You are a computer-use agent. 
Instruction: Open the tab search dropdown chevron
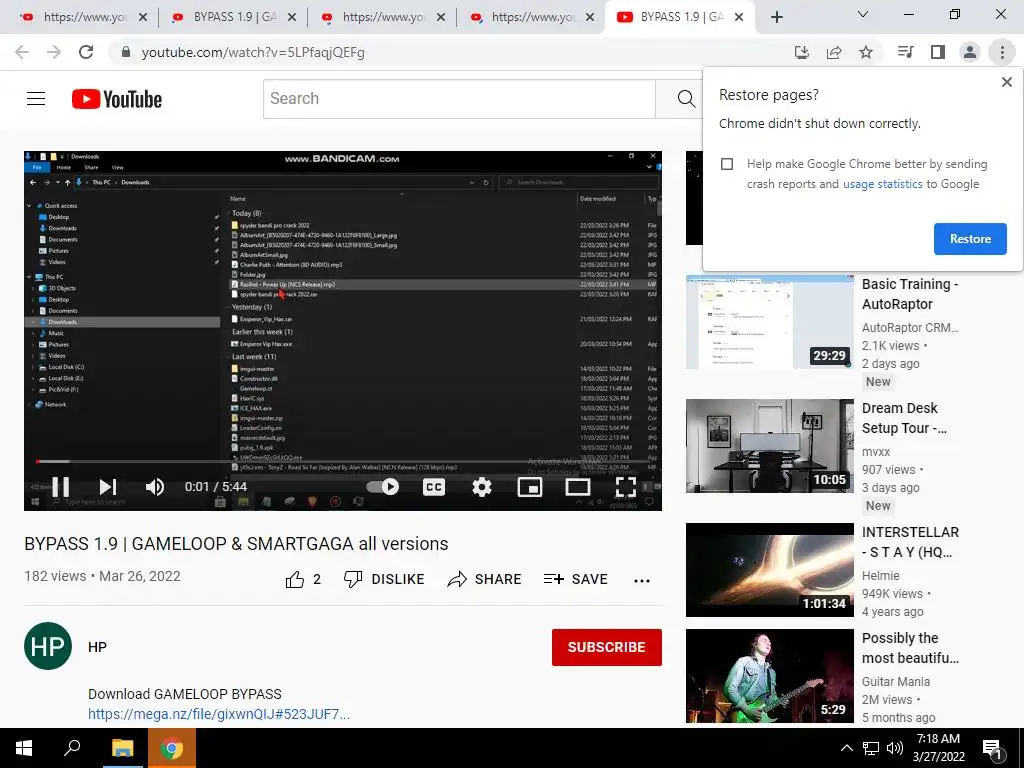[x=863, y=14]
